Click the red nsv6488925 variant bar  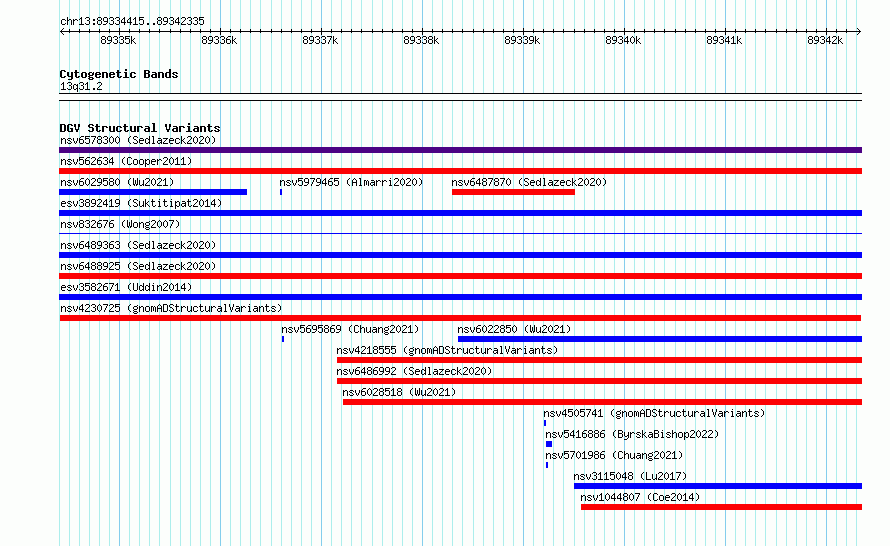coord(460,276)
